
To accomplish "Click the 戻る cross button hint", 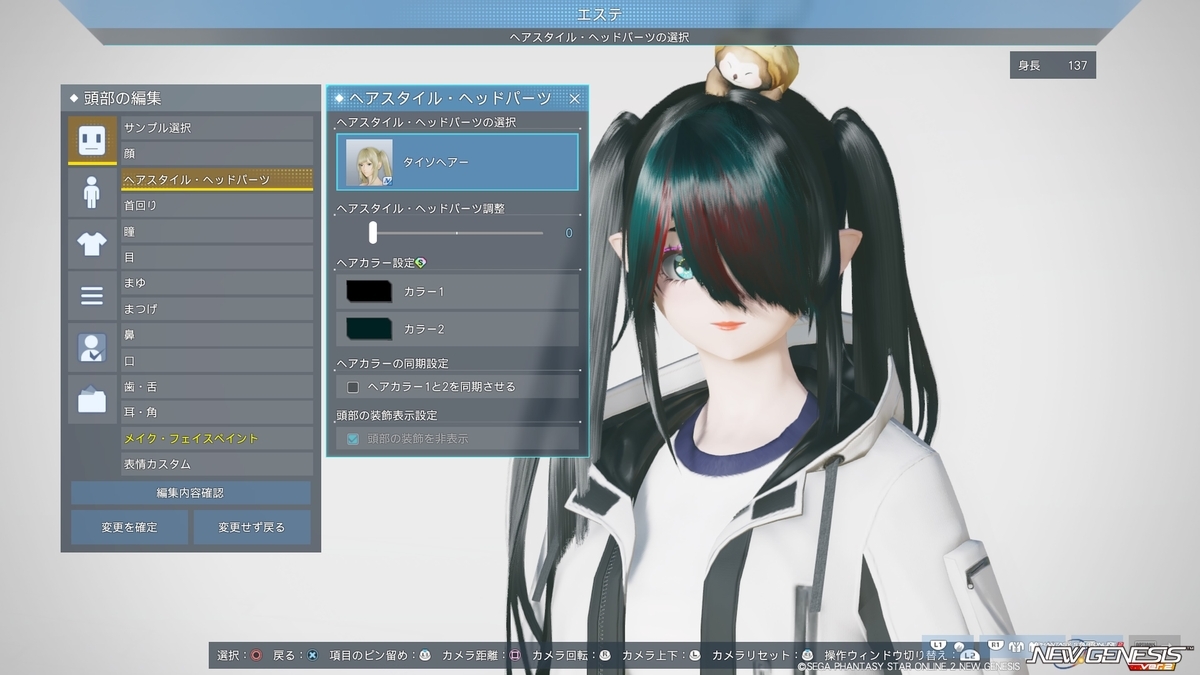I will [312, 655].
